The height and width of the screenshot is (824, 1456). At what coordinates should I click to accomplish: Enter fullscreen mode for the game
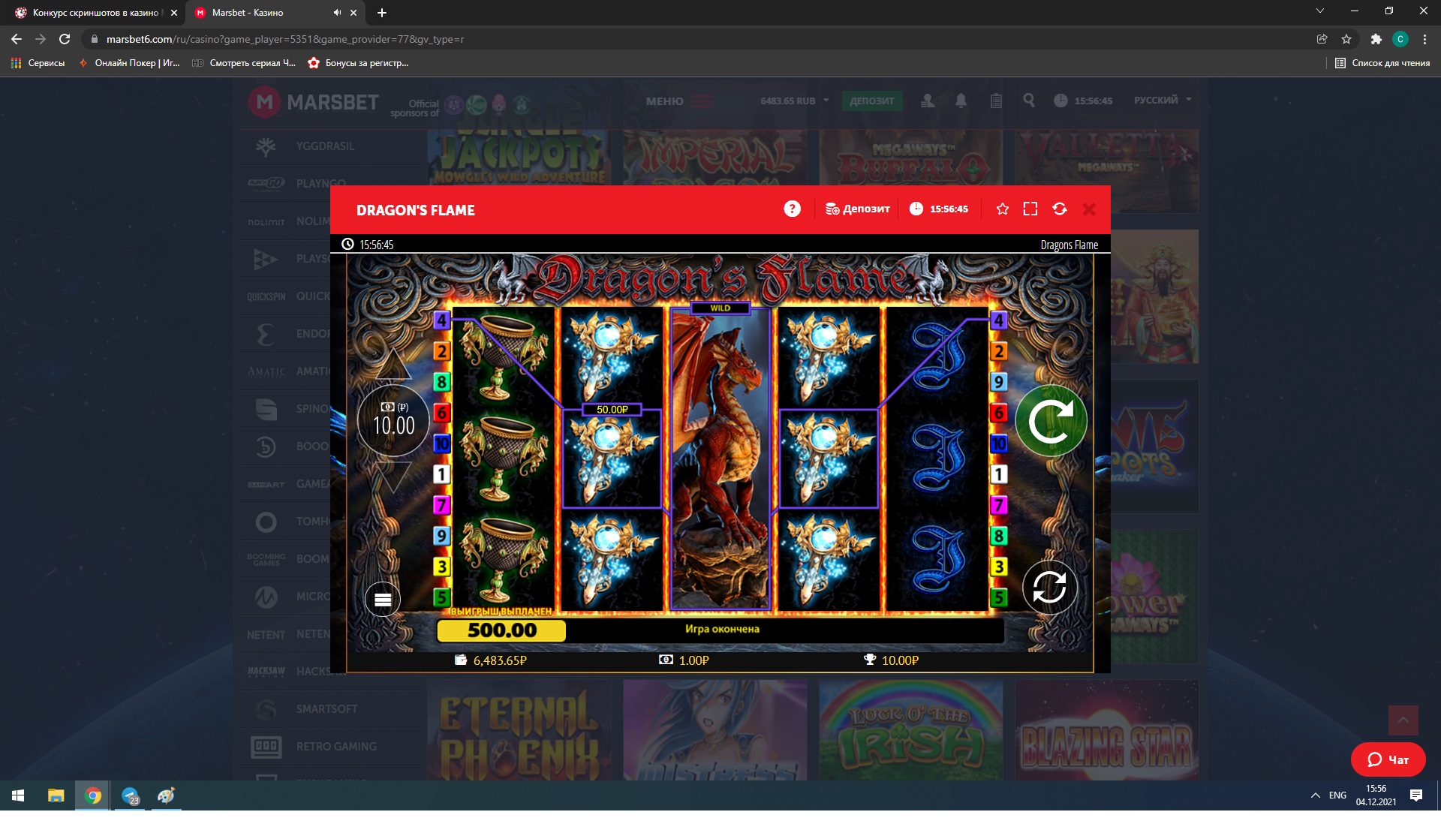tap(1030, 209)
